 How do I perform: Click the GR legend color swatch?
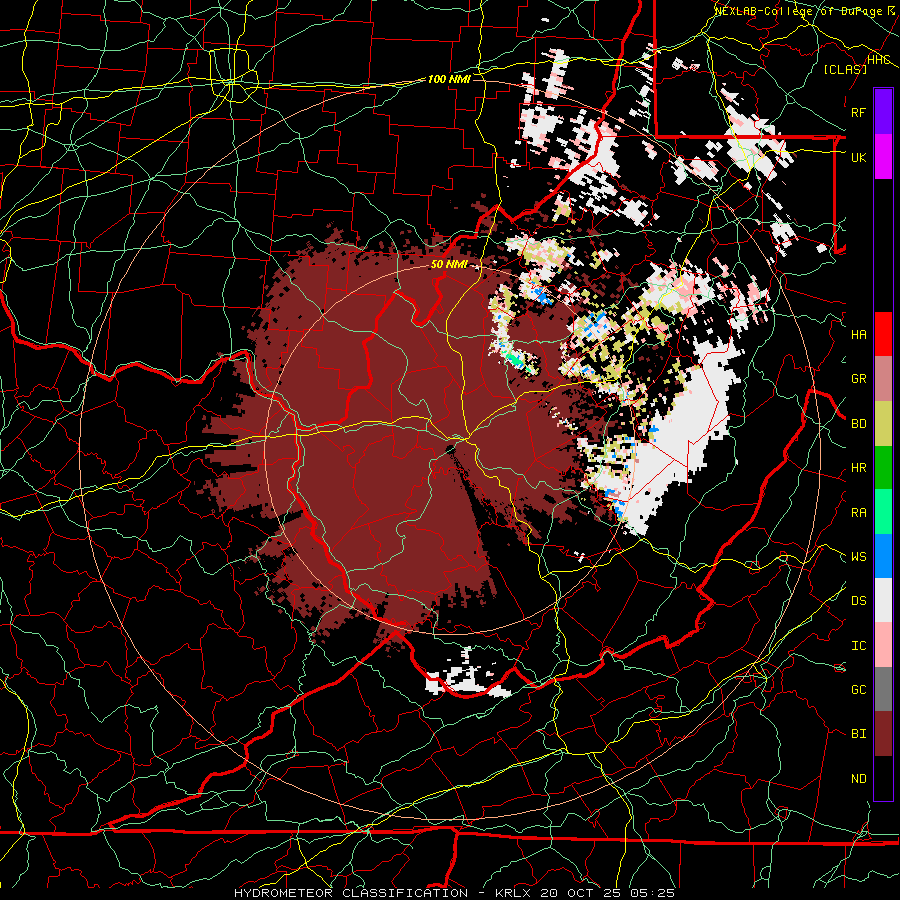(883, 379)
